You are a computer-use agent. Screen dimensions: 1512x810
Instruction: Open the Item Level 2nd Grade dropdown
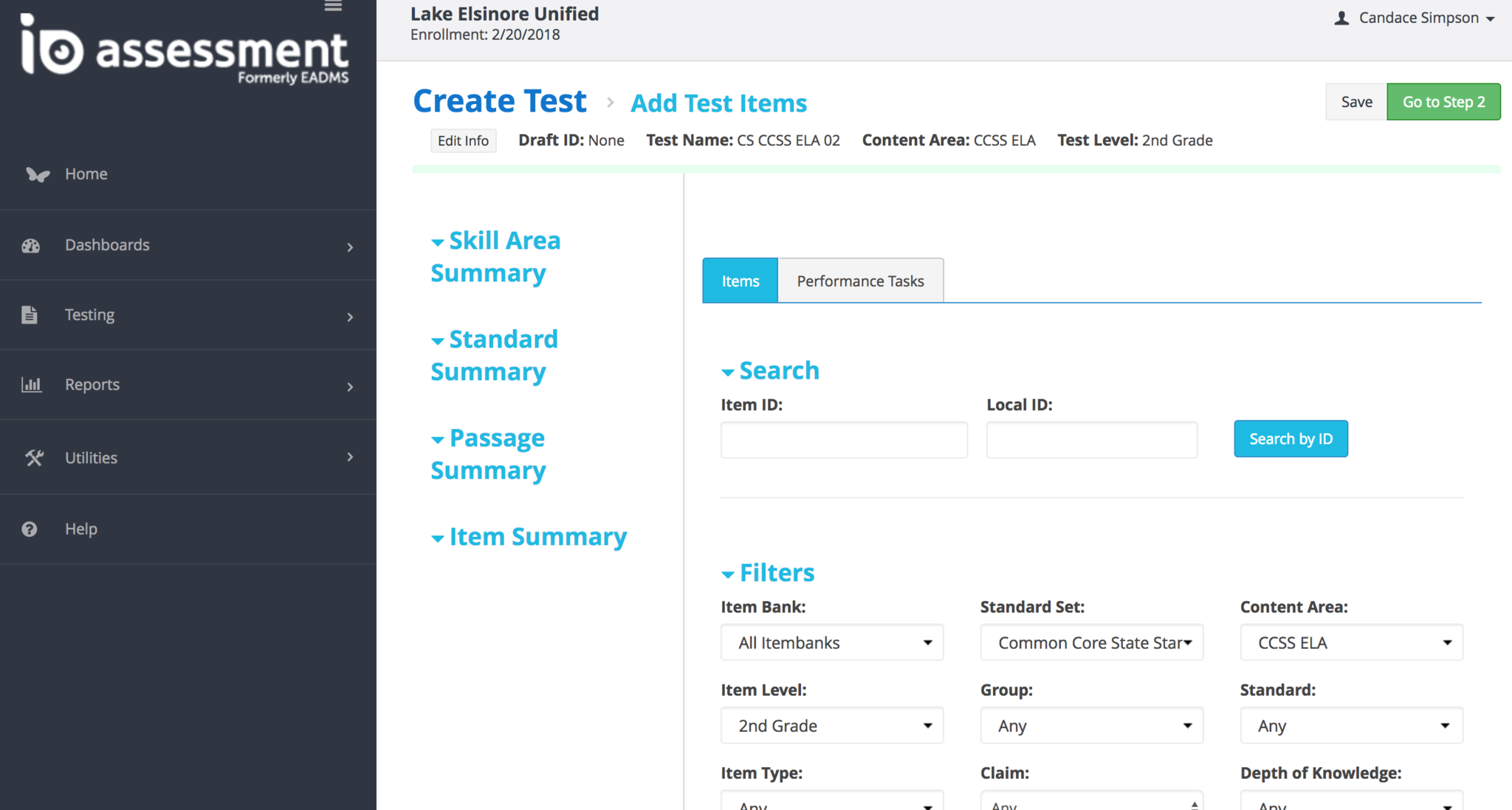[x=832, y=726]
